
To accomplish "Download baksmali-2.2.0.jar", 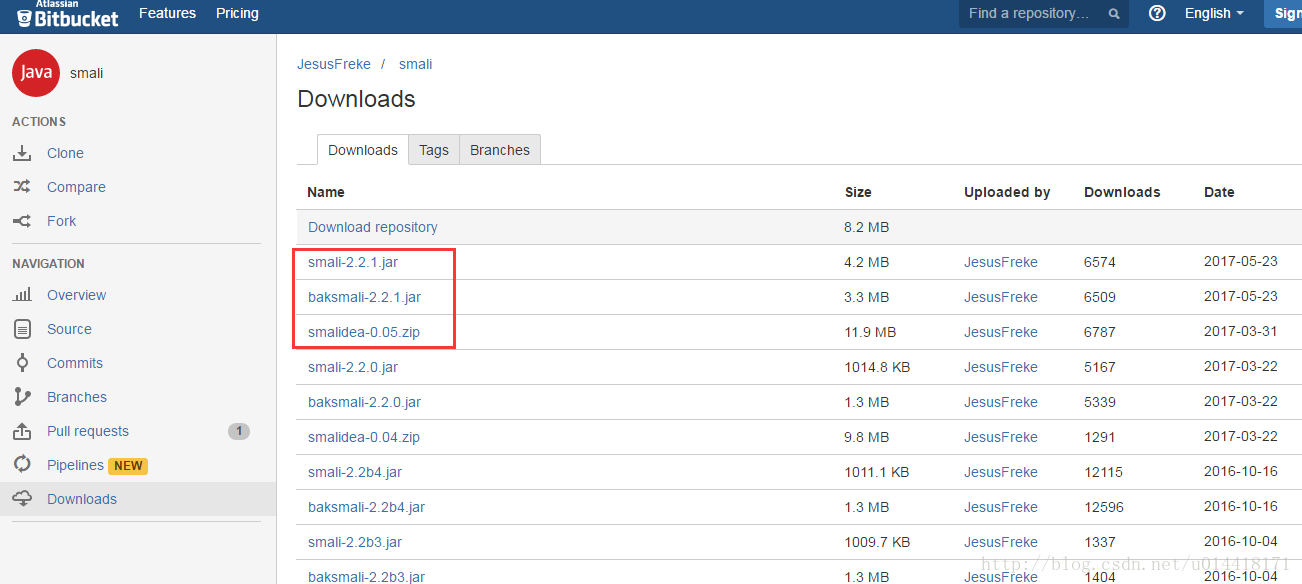I will 364,402.
